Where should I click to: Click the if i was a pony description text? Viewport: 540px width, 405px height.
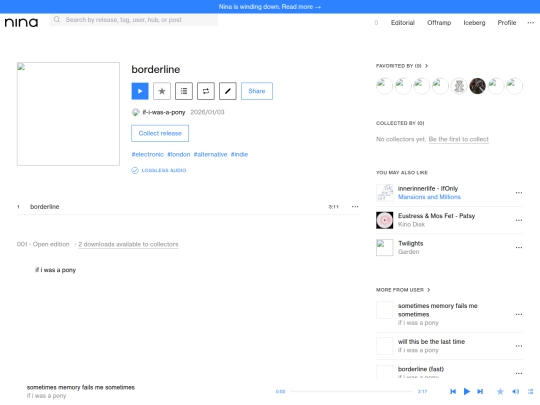(55, 270)
